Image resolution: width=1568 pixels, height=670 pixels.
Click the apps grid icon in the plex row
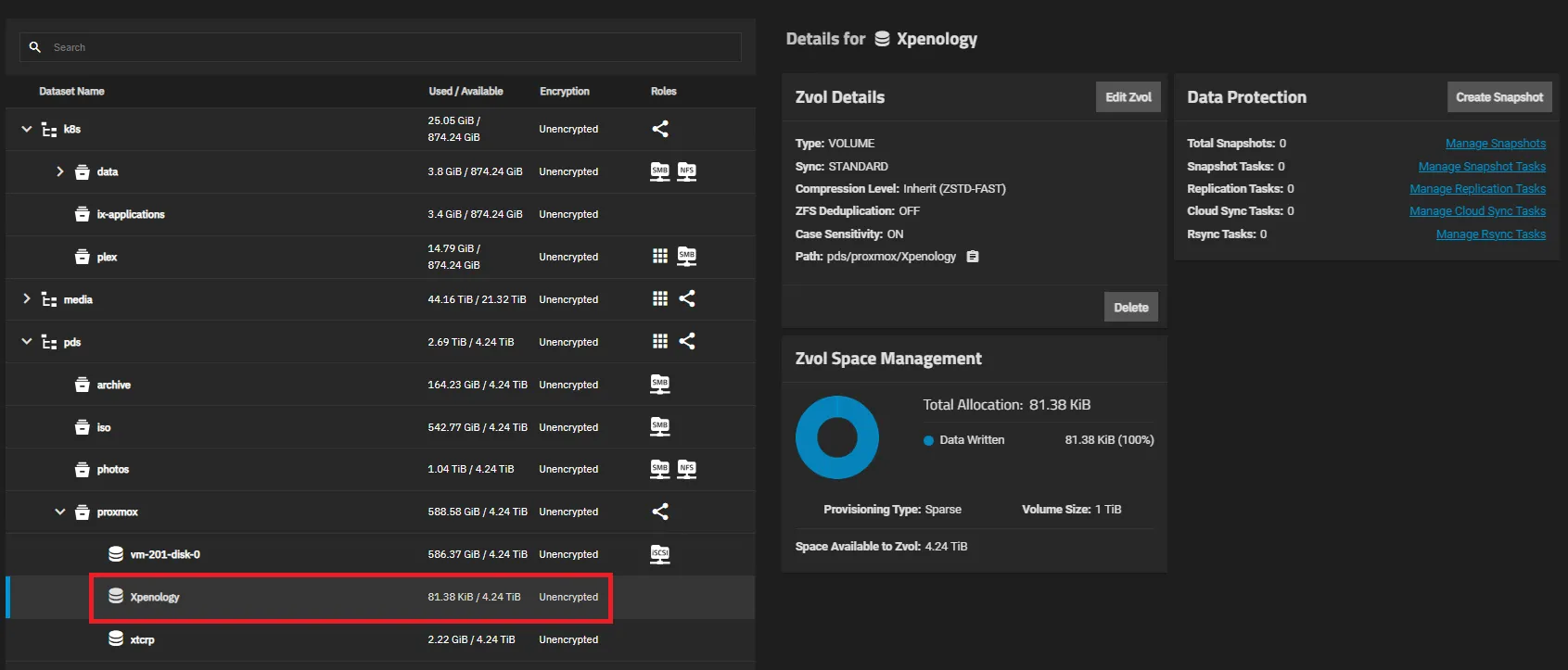click(660, 257)
